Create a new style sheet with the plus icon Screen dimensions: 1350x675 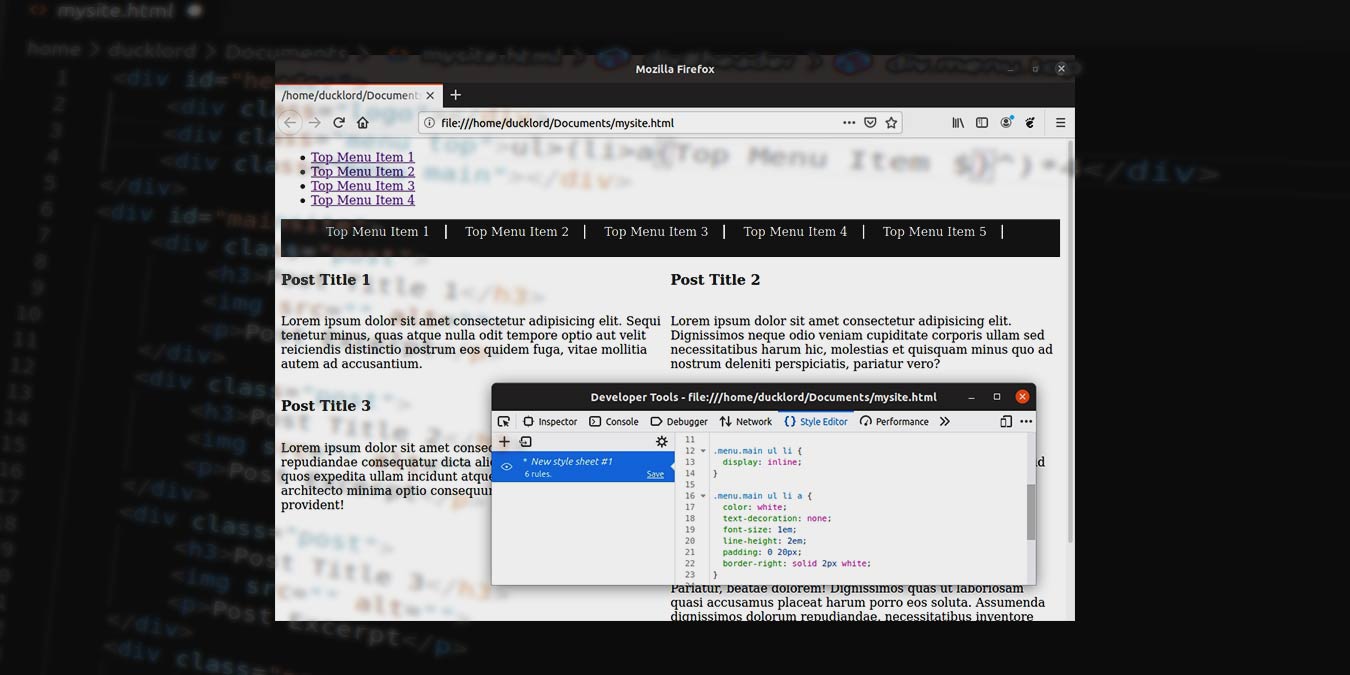[x=504, y=441]
